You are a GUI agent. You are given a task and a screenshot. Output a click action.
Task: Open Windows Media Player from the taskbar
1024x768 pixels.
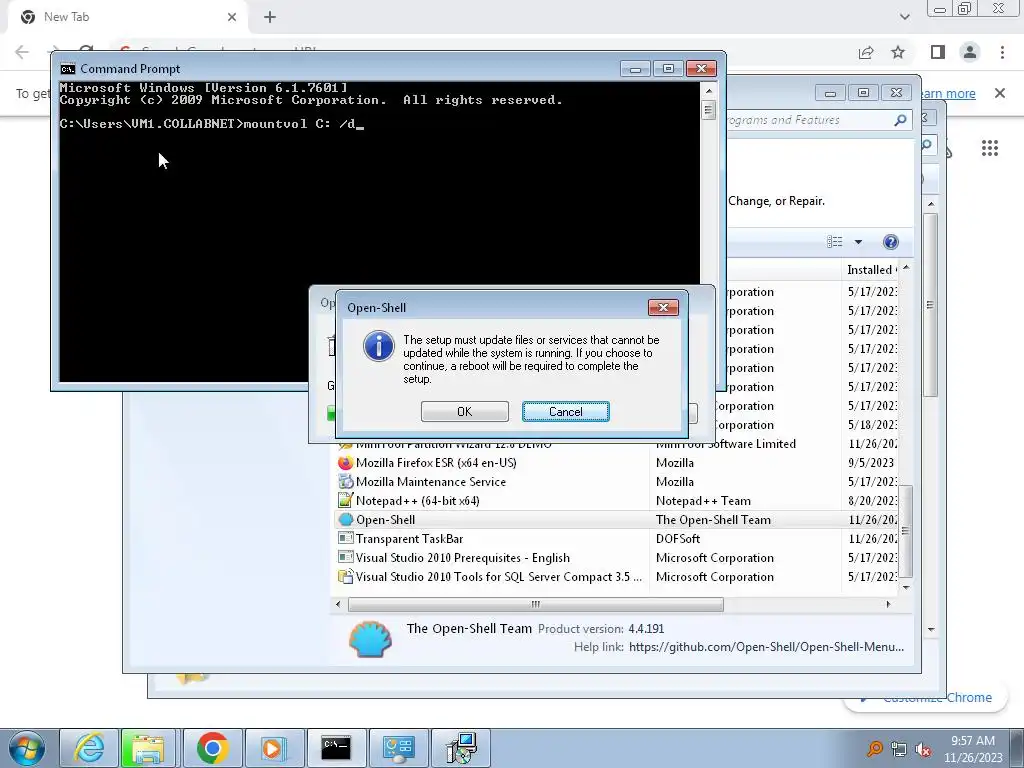tap(273, 748)
